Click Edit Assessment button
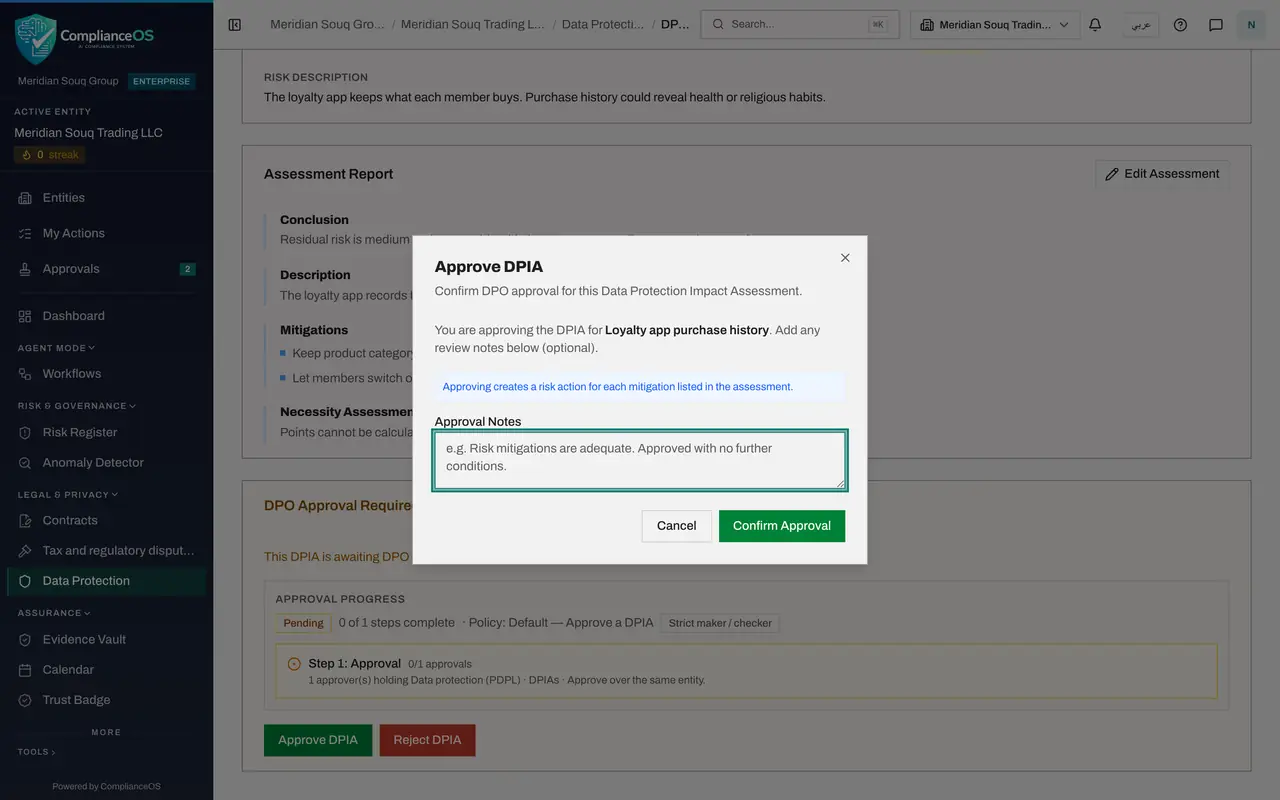Screen dimensions: 1280x800 pyautogui.click(x=1162, y=174)
